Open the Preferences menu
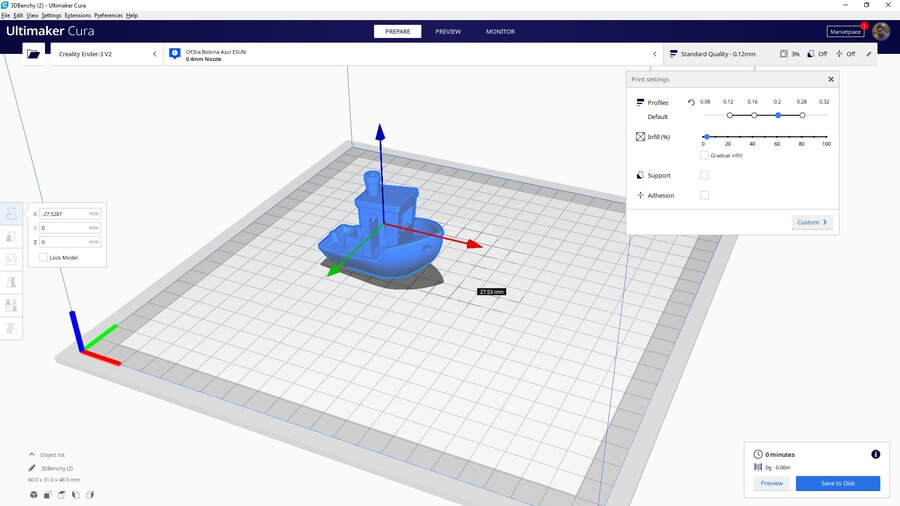The height and width of the screenshot is (506, 900). click(108, 15)
